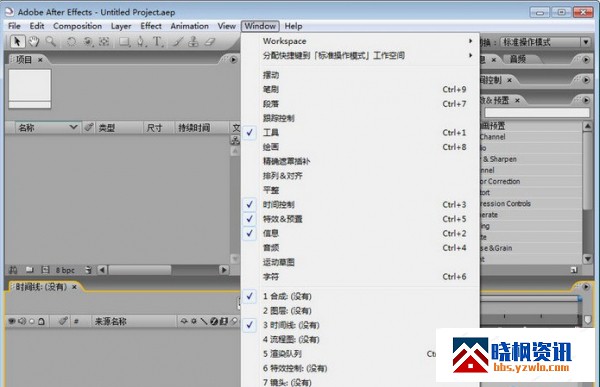Image resolution: width=600 pixels, height=387 pixels.
Task: Open the 时间控制 panel options arrow
Action: point(586,80)
